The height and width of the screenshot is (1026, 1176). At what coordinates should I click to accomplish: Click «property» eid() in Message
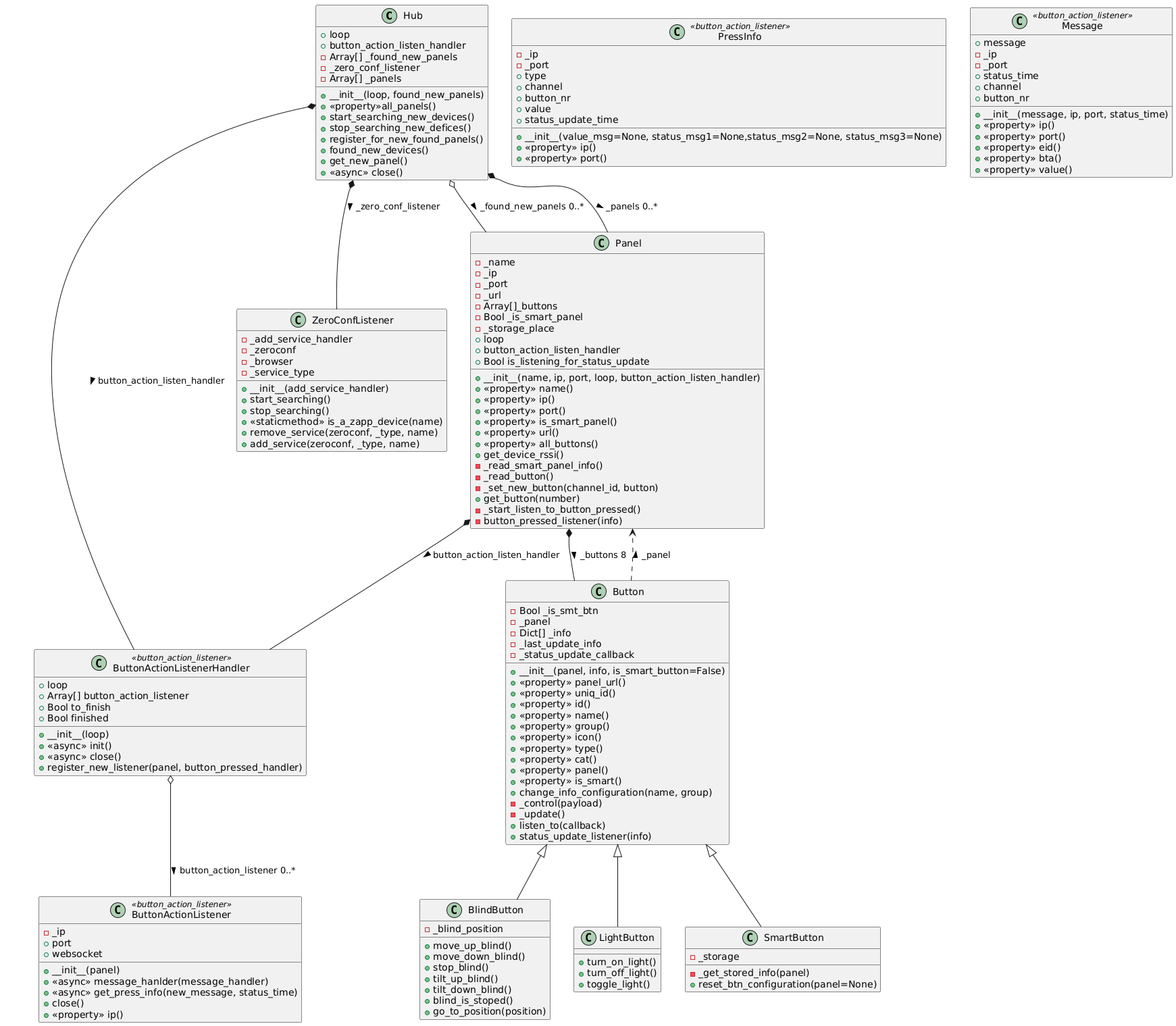(x=1022, y=147)
